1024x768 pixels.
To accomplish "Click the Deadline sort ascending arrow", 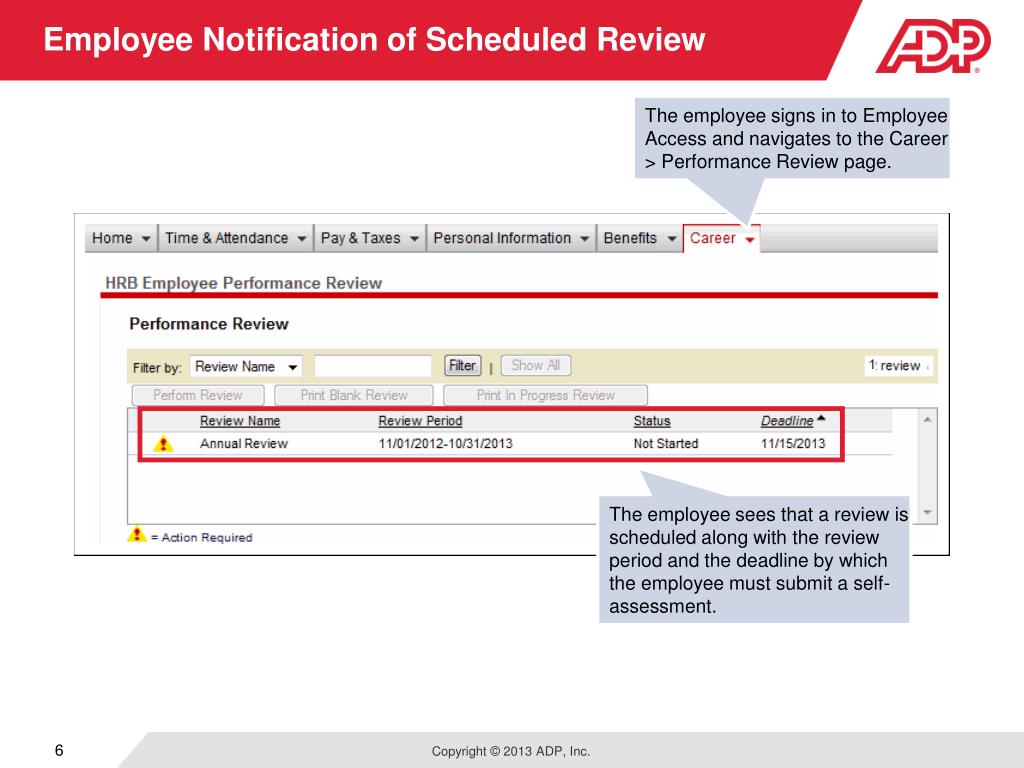I will 821,418.
